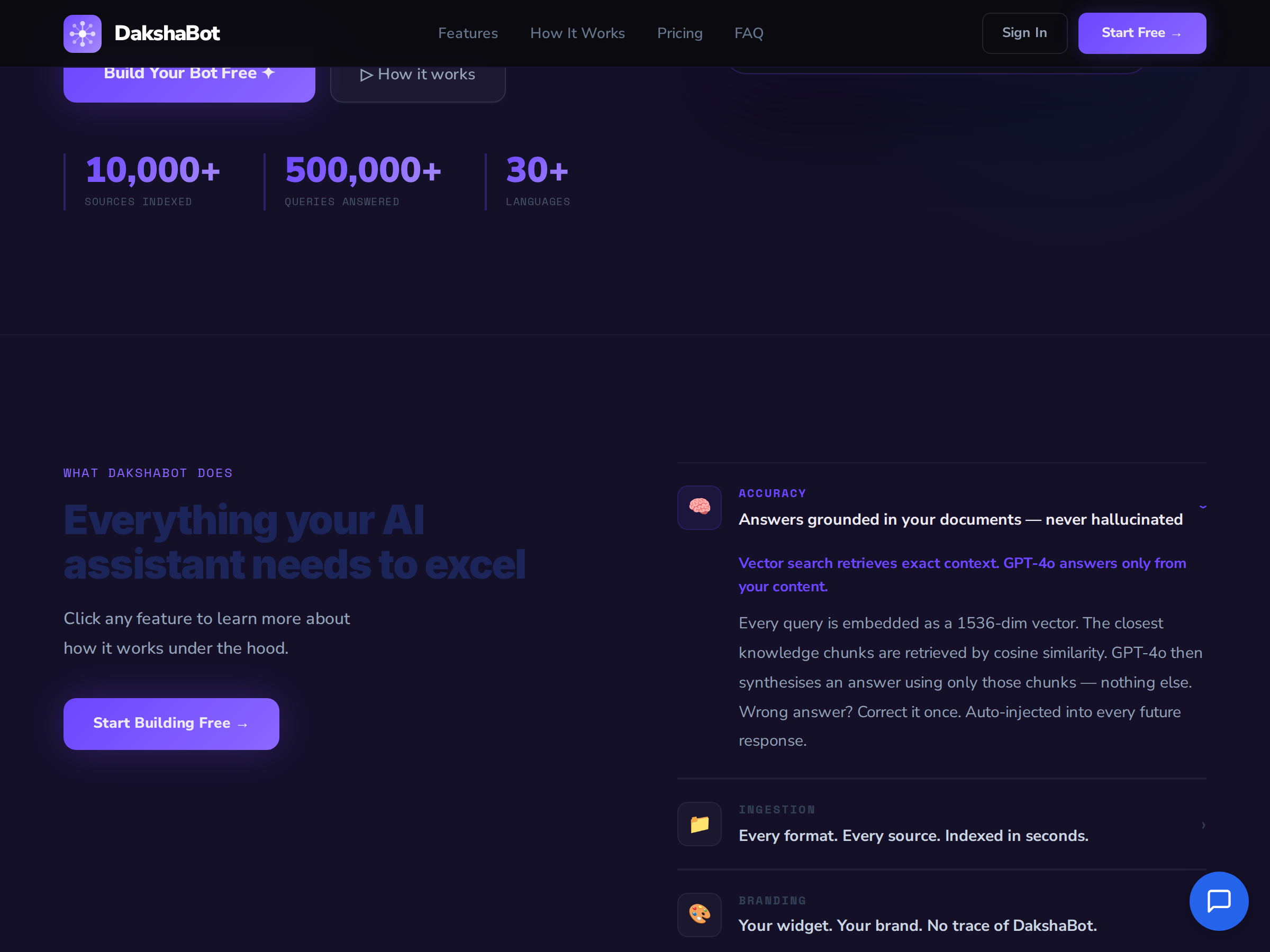
Task: Collapse the Accuracy feature chevron
Action: pos(1202,507)
